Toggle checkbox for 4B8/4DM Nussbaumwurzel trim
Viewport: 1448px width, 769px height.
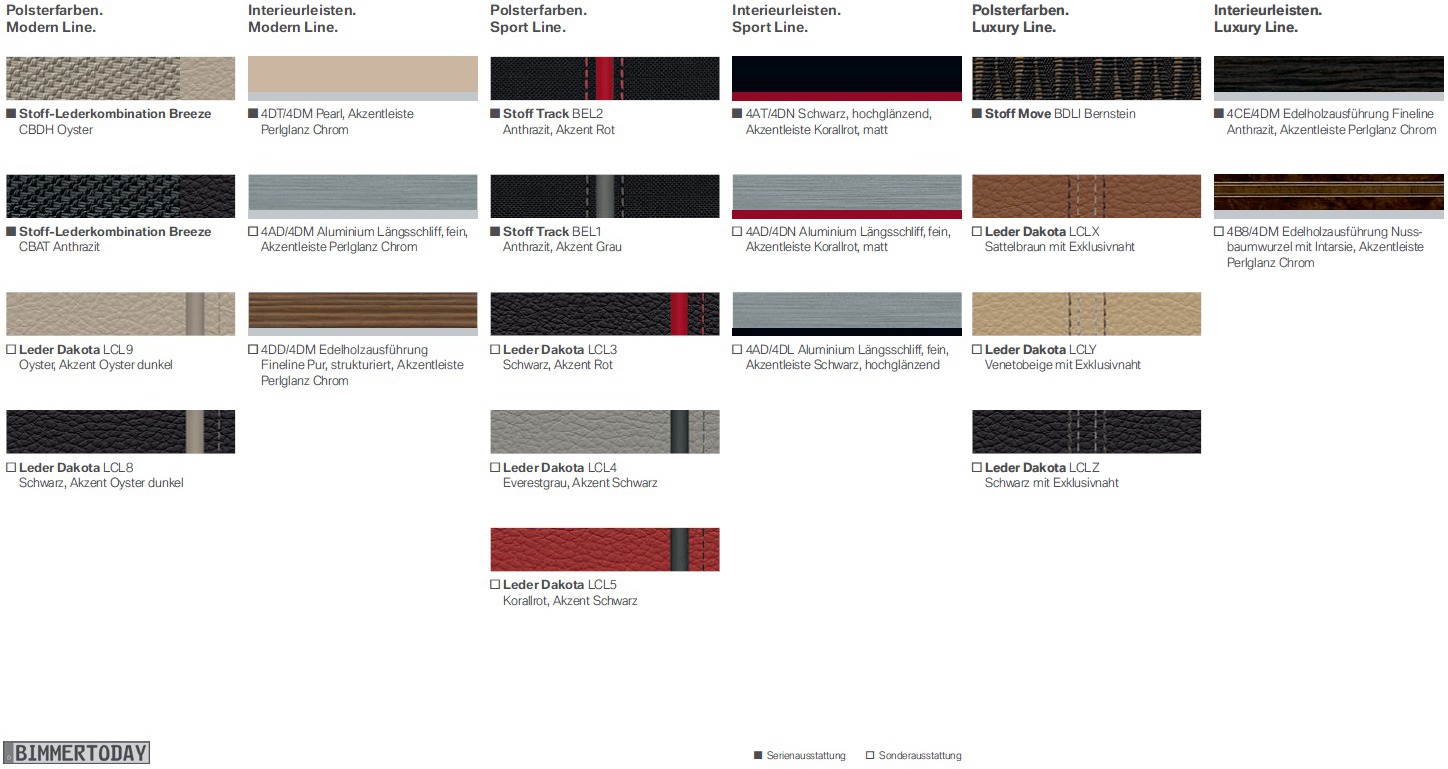click(x=1219, y=232)
